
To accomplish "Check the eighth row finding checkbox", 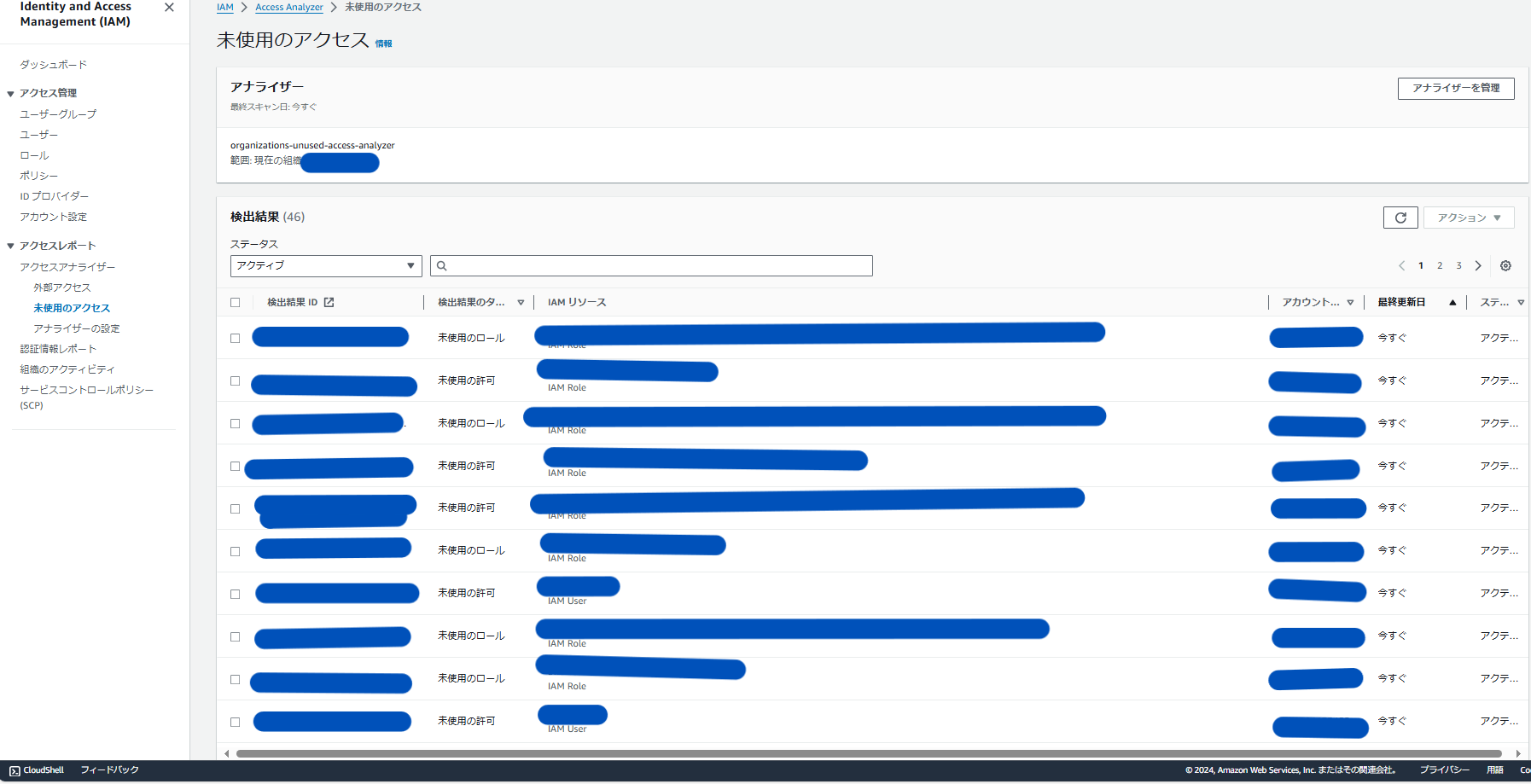I will tap(236, 636).
